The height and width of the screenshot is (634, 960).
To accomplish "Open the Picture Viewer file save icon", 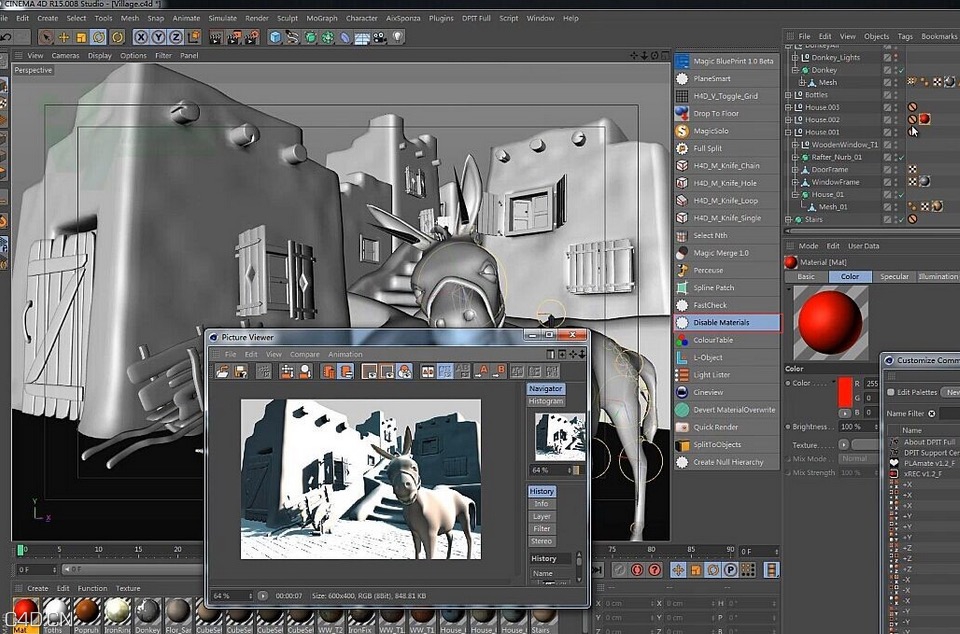I will pyautogui.click(x=240, y=371).
